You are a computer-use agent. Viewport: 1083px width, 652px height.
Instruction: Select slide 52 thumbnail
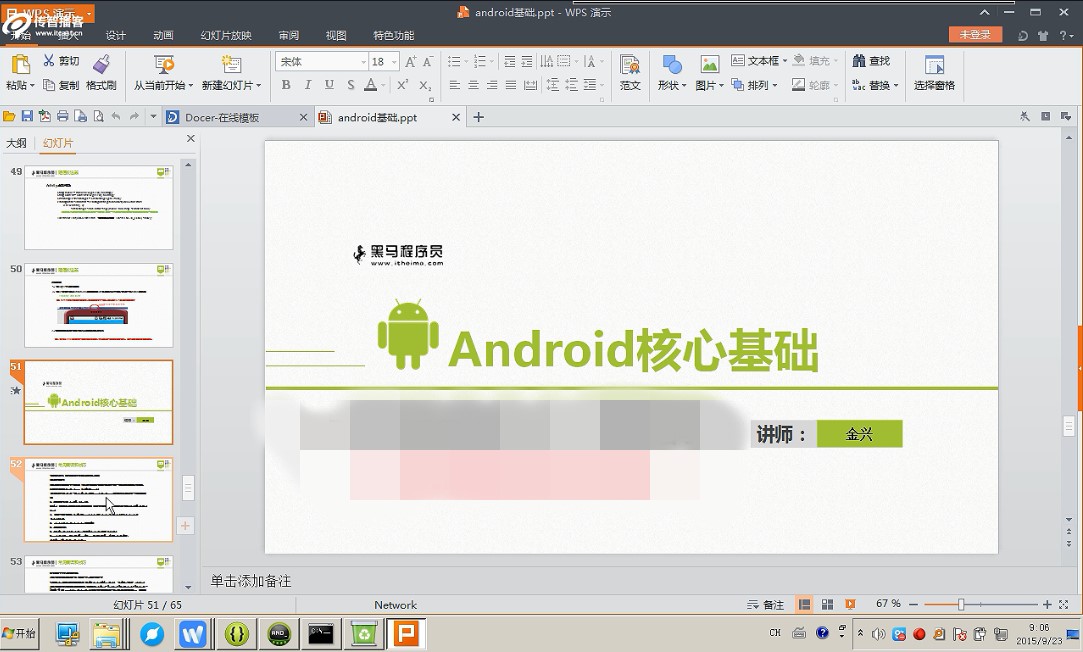click(x=99, y=500)
